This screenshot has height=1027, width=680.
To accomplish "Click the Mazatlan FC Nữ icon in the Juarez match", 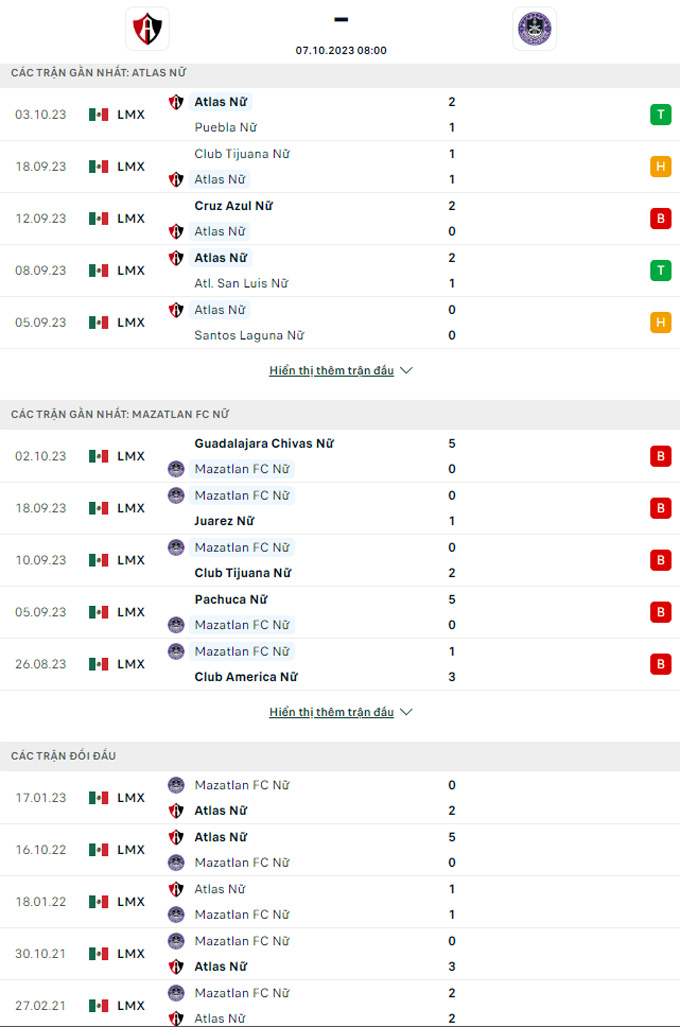I will click(x=176, y=495).
